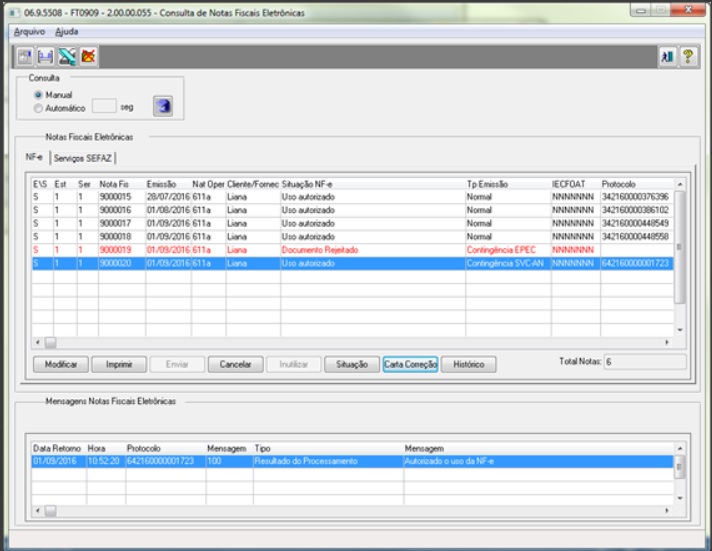Click NF-e grid vertical scrollbar up arrow

[x=680, y=184]
